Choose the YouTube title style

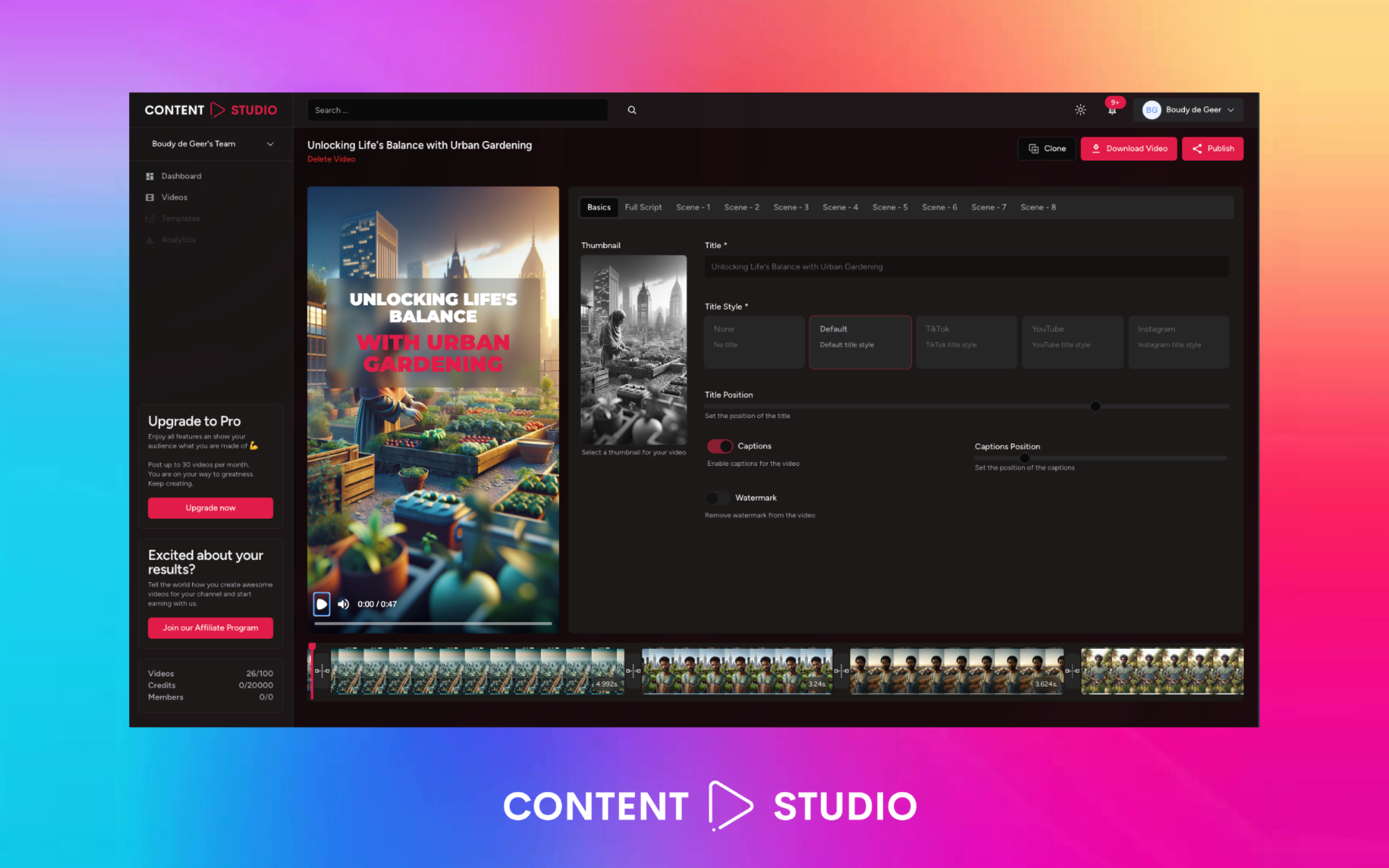point(1072,342)
